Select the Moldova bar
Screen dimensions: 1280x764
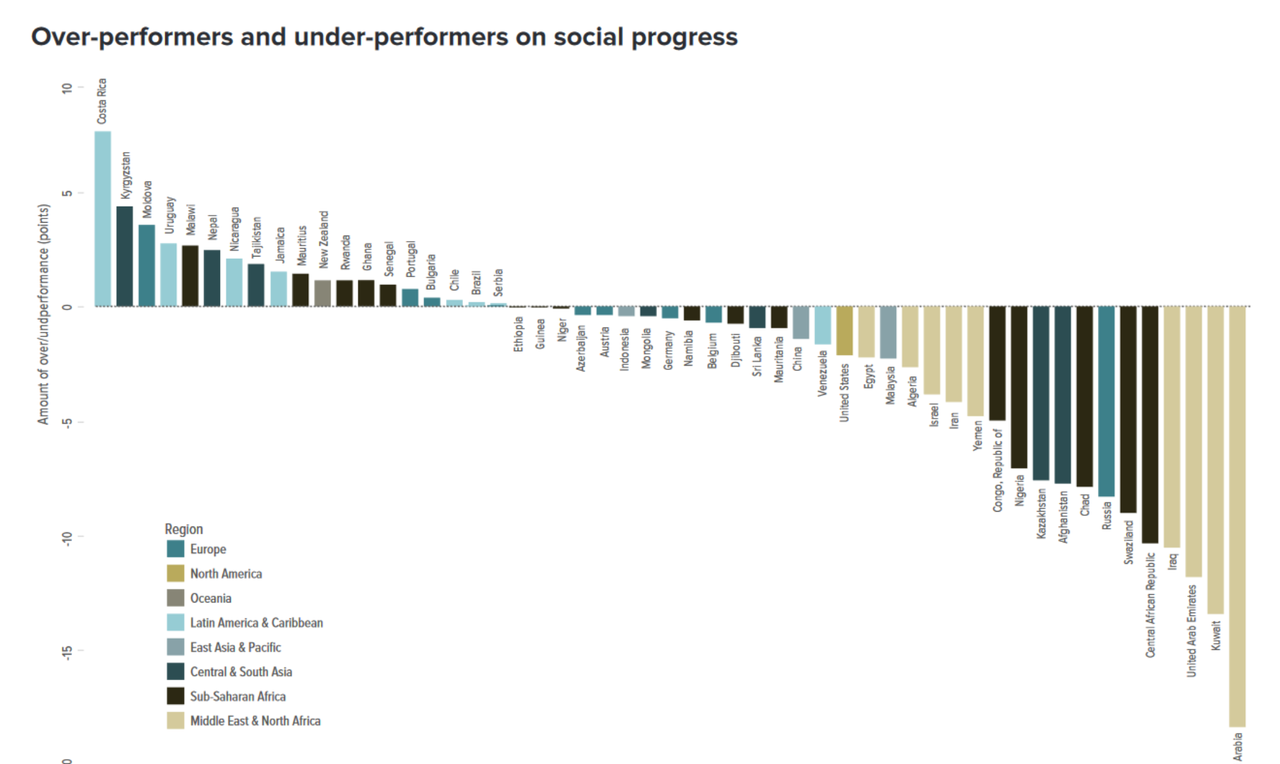[x=147, y=265]
